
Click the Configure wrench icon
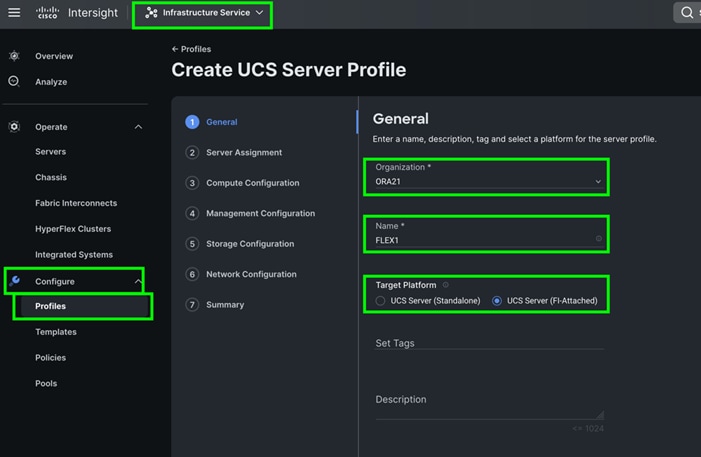click(14, 281)
